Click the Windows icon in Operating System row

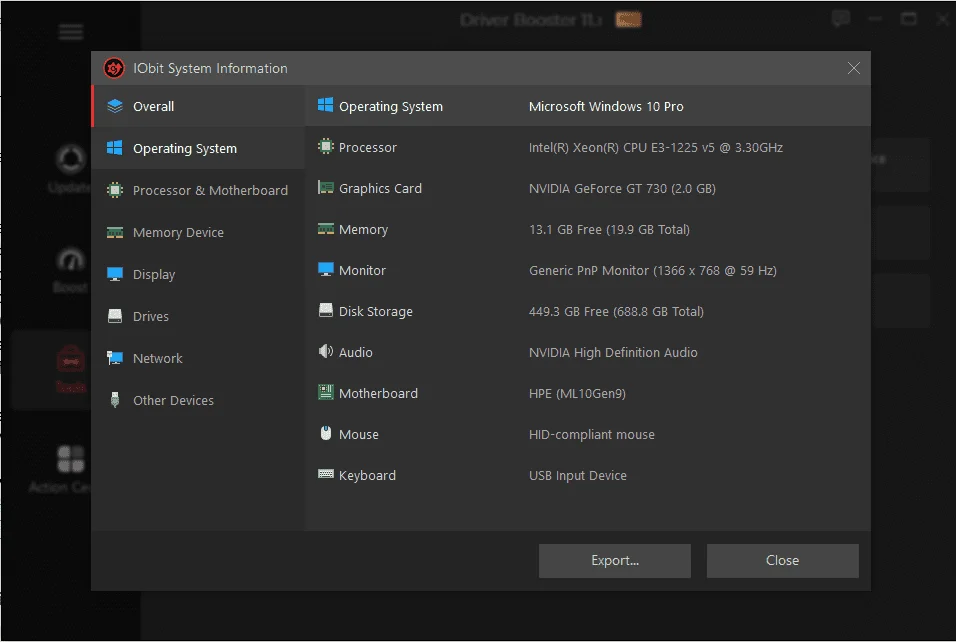click(326, 105)
